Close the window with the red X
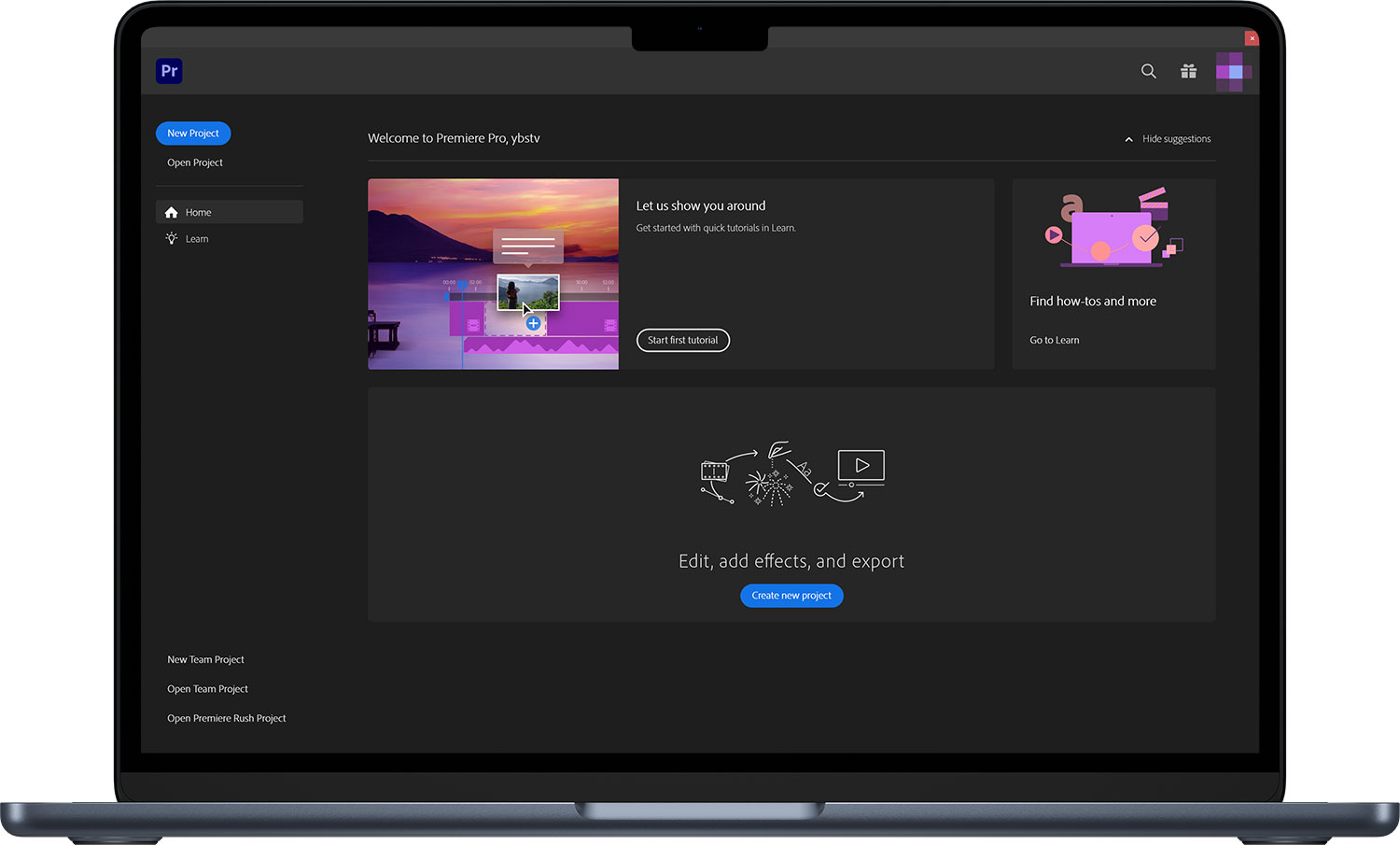 (x=1252, y=38)
